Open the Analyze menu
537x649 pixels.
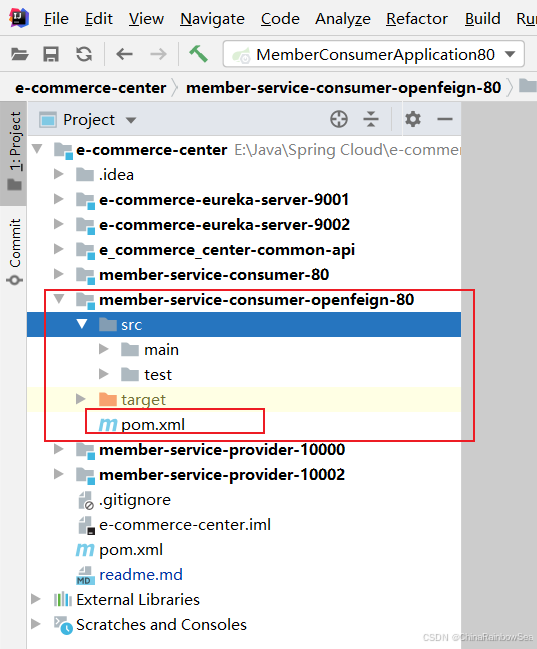343,19
